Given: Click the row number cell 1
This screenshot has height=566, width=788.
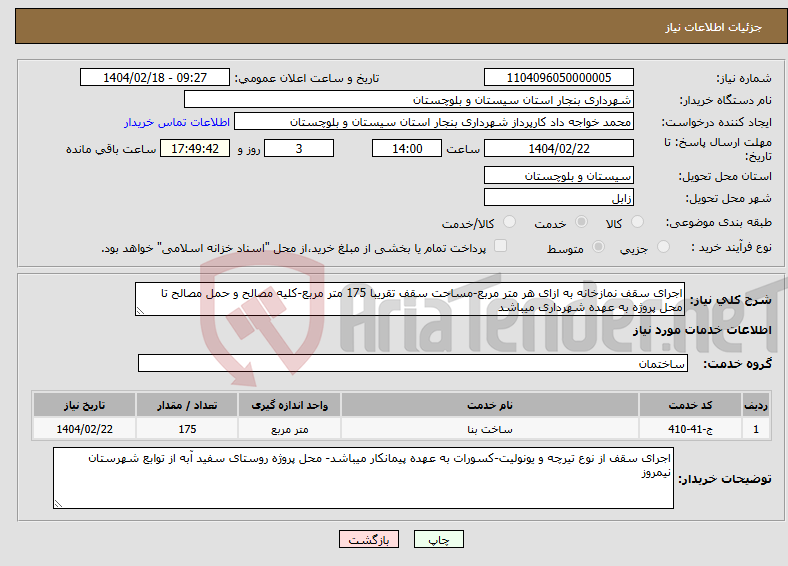Looking at the screenshot, I should (756, 429).
